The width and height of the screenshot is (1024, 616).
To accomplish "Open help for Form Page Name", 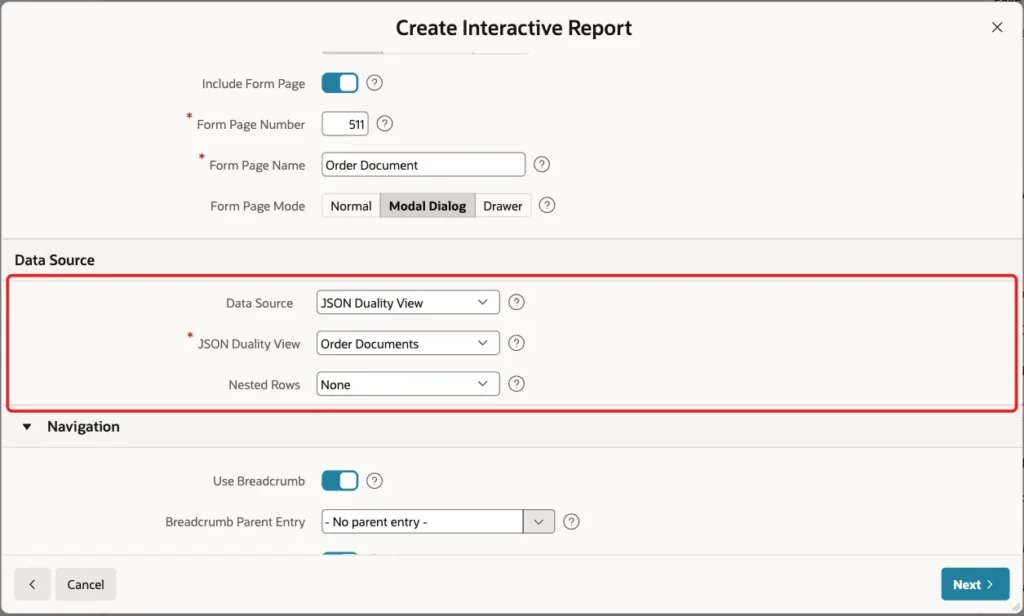I will click(541, 165).
